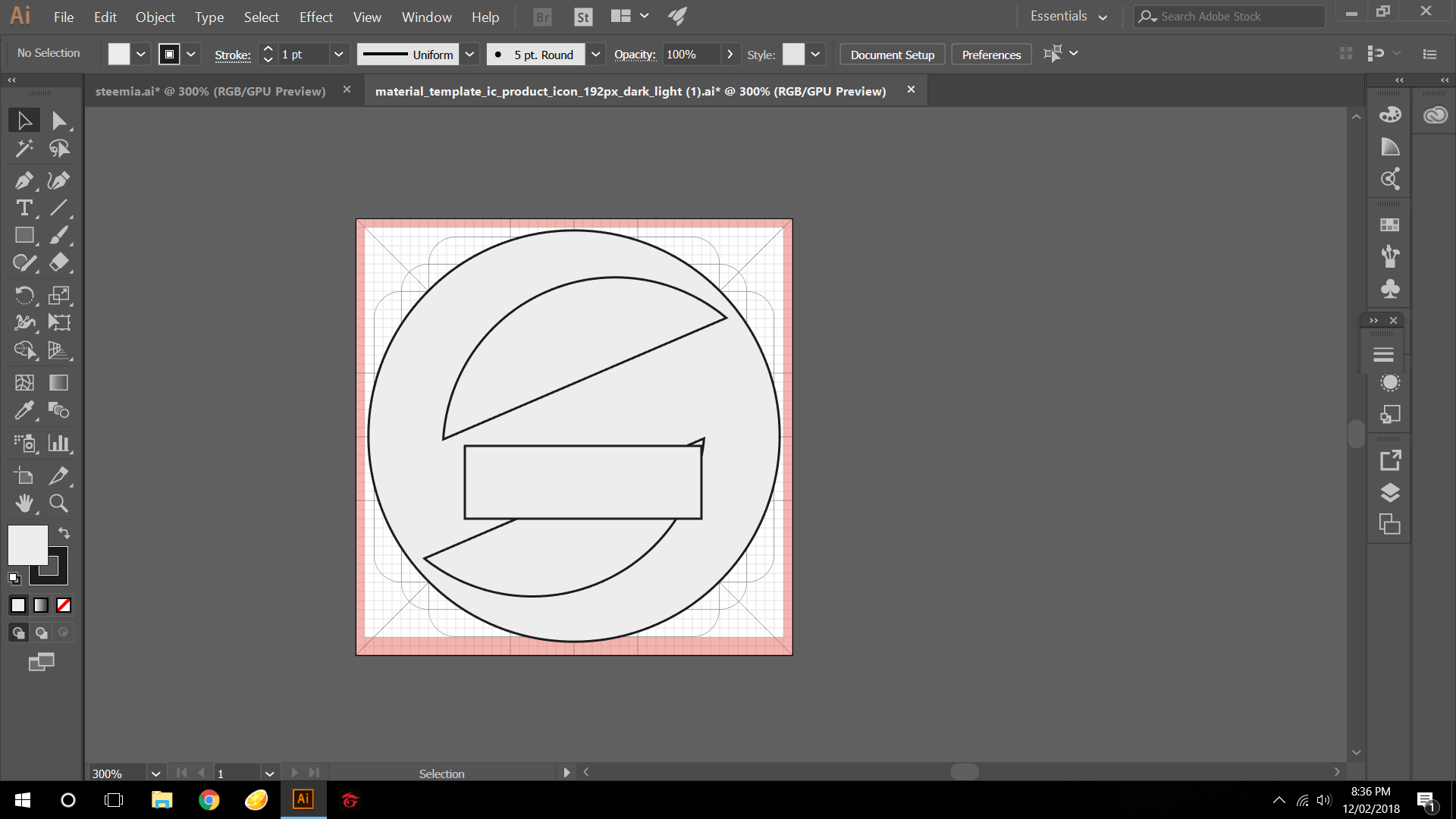Click the Fill color box

[x=28, y=545]
